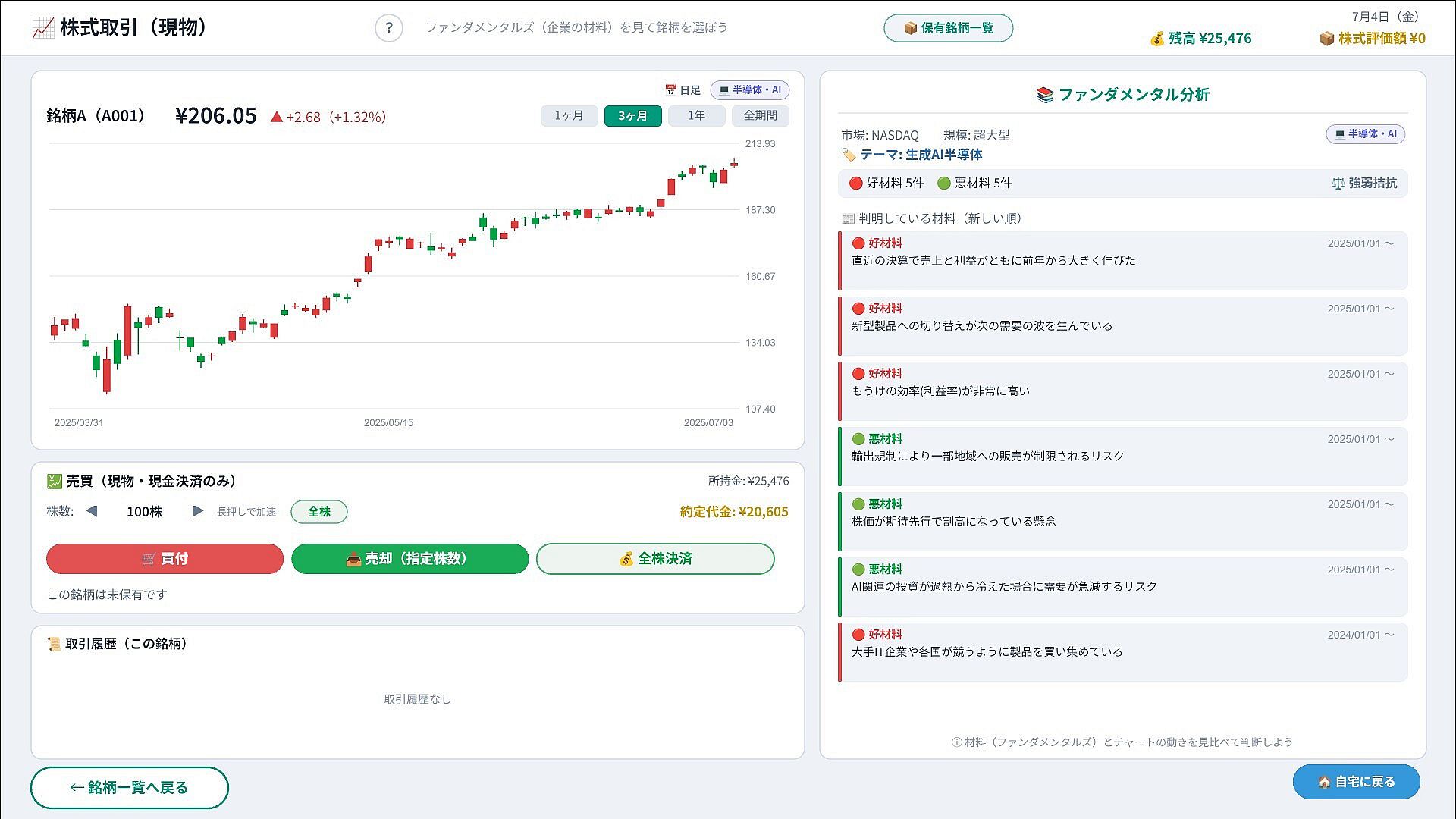This screenshot has height=819, width=1456.
Task: Click the stock price ¥206.05
Action: [x=216, y=115]
